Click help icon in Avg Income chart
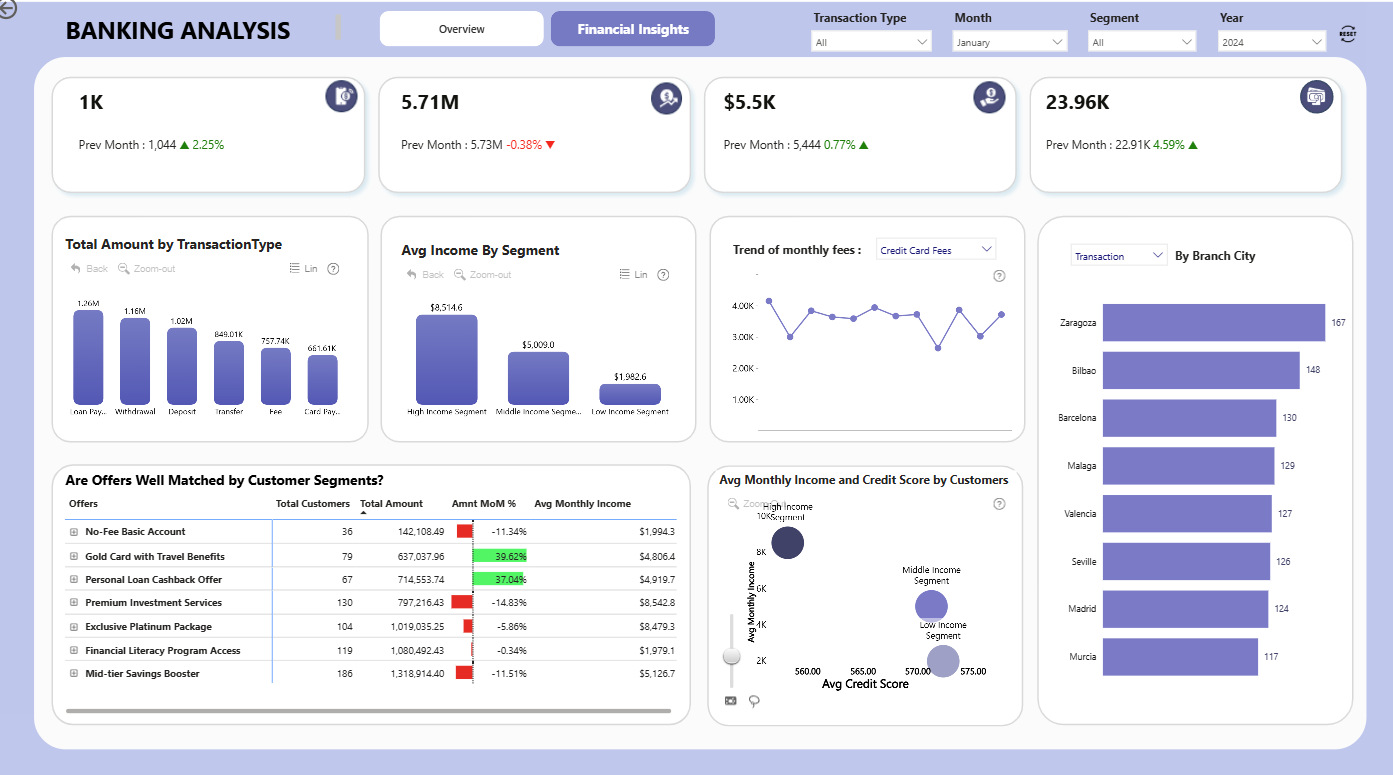The width and height of the screenshot is (1393, 775). 663,275
